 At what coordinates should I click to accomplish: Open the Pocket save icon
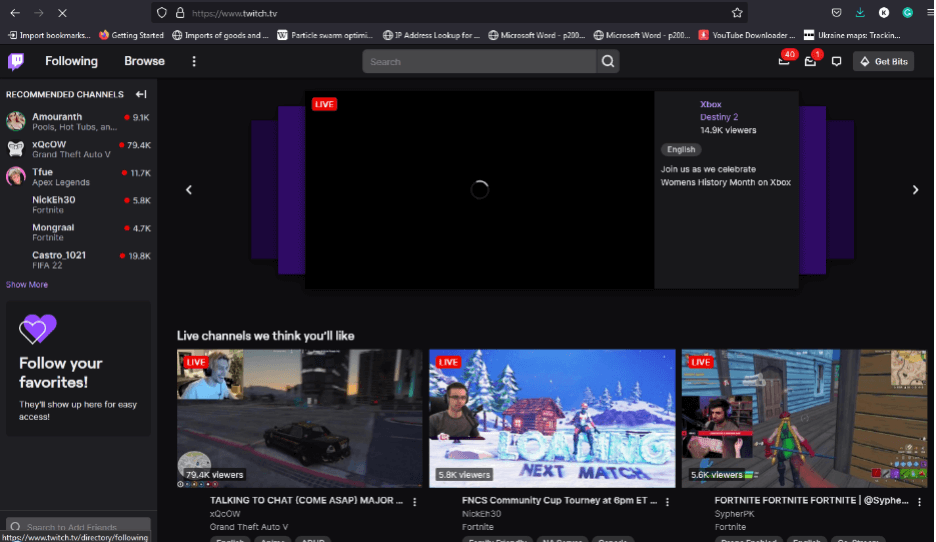[836, 13]
